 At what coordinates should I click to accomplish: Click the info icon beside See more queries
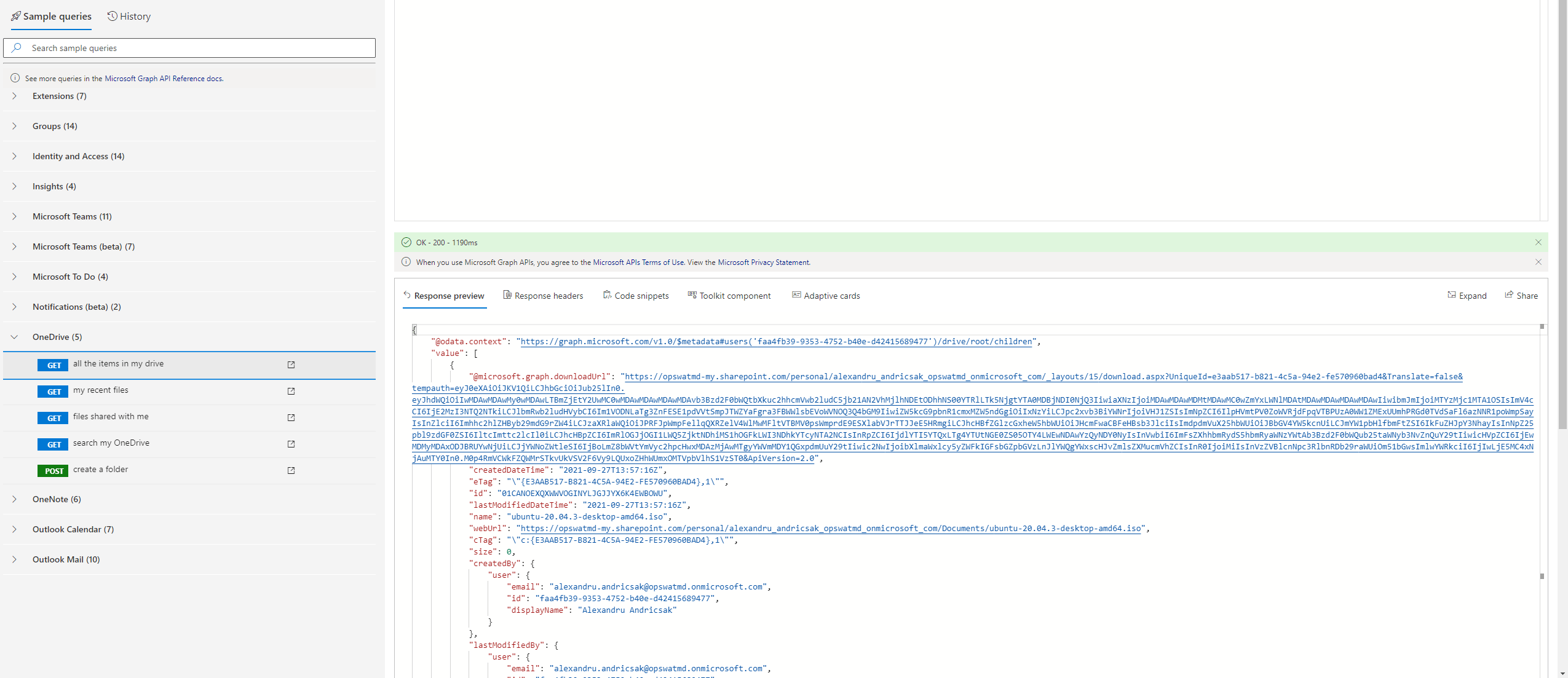[x=15, y=78]
